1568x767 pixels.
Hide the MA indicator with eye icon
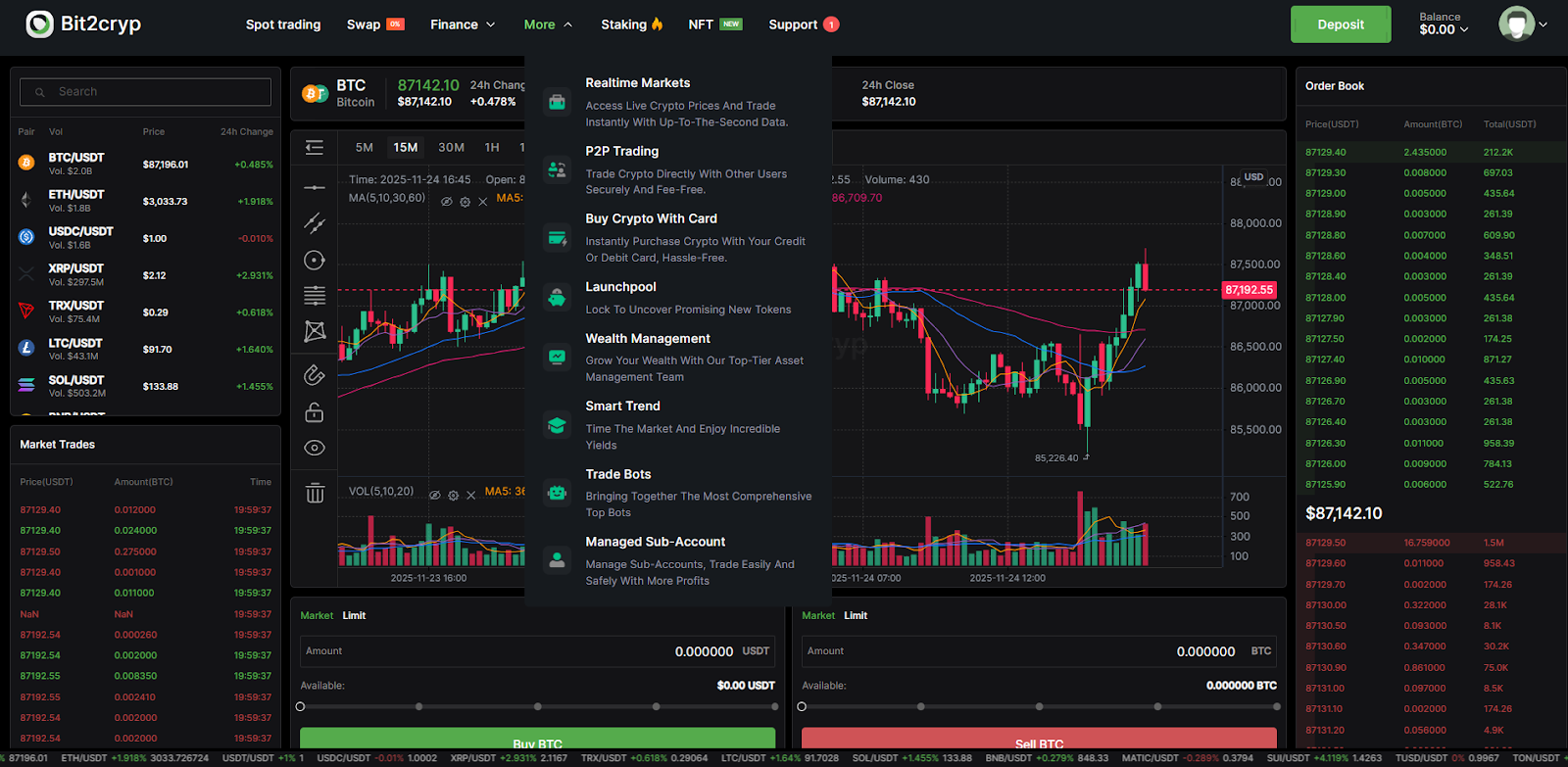click(447, 202)
